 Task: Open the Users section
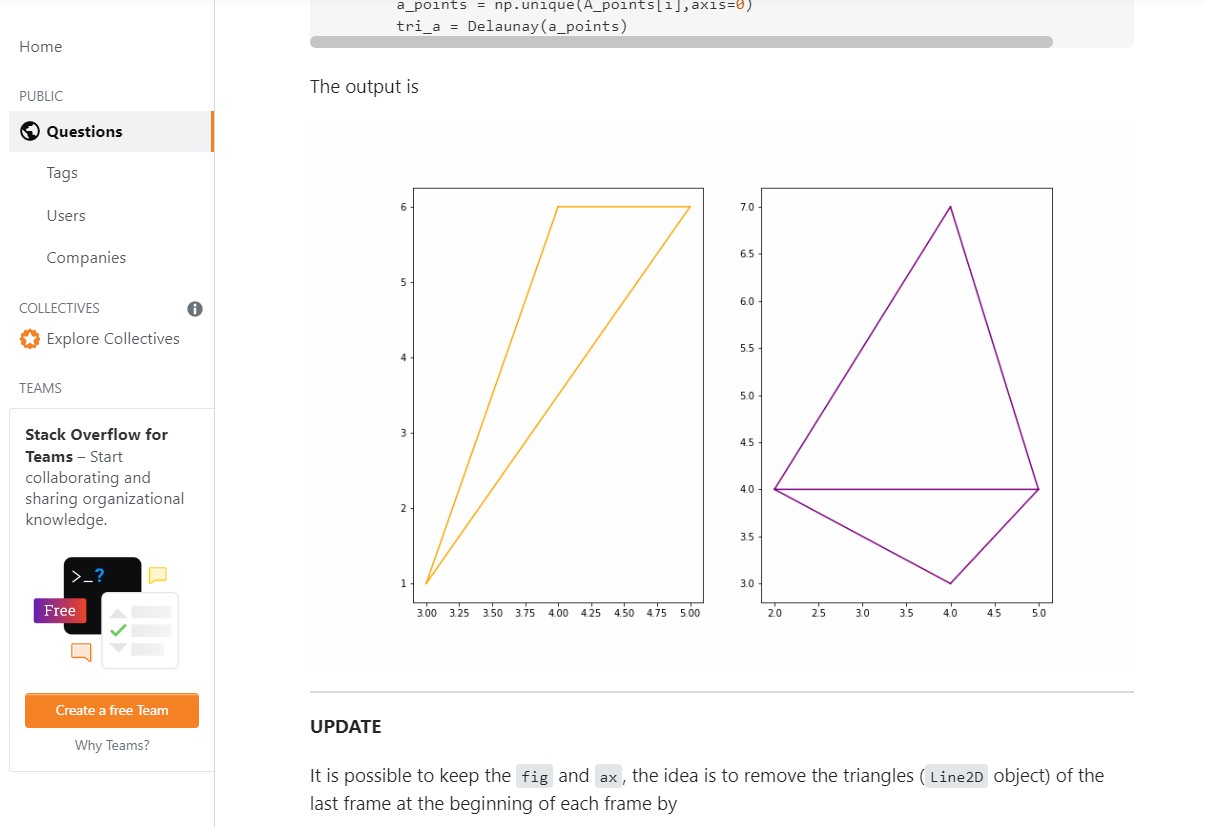tap(66, 216)
